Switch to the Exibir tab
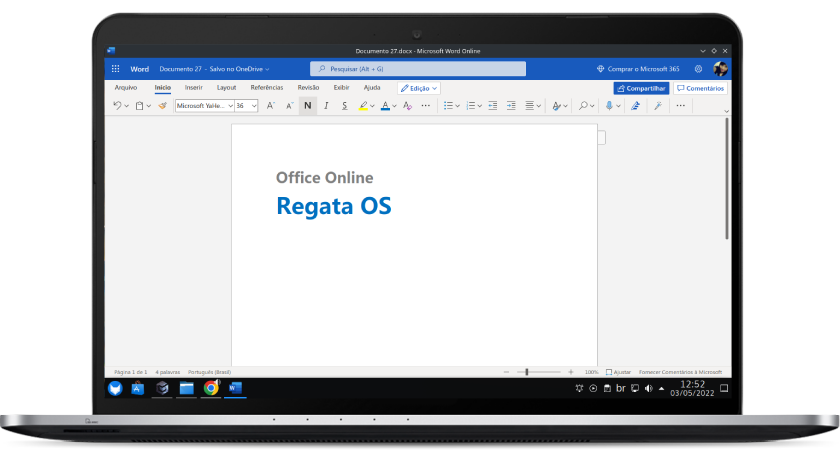840x454 pixels. click(342, 87)
